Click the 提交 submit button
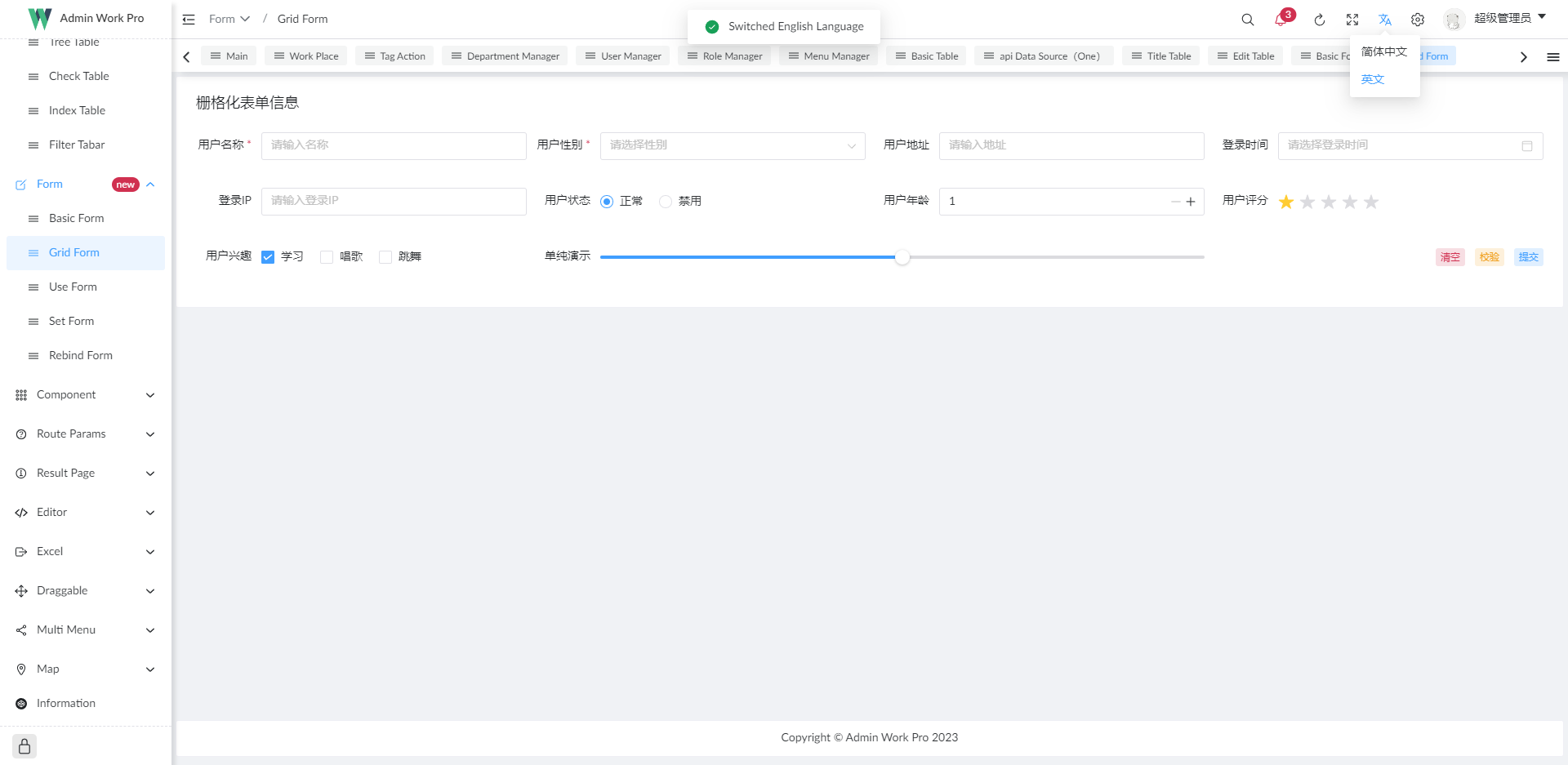Image resolution: width=1568 pixels, height=765 pixels. 1528,256
